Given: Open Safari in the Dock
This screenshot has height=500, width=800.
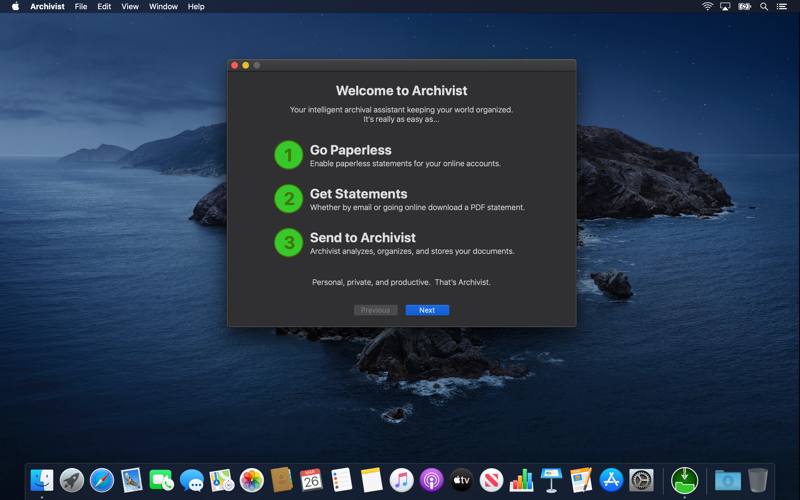Looking at the screenshot, I should [x=102, y=480].
